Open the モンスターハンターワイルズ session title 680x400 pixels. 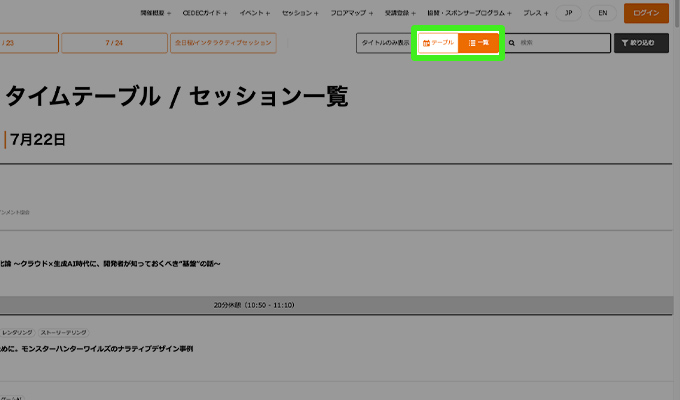tap(96, 349)
